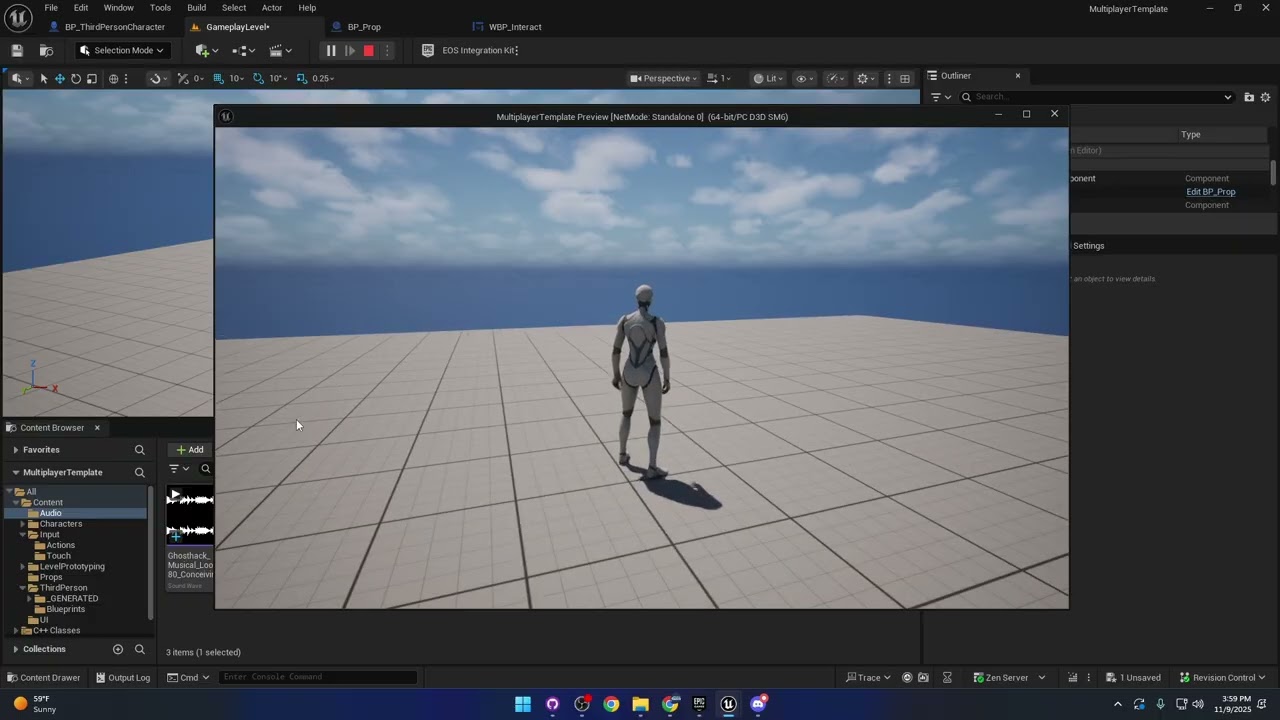Select the Blueprints folder
The width and height of the screenshot is (1280, 720).
pyautogui.click(x=65, y=609)
